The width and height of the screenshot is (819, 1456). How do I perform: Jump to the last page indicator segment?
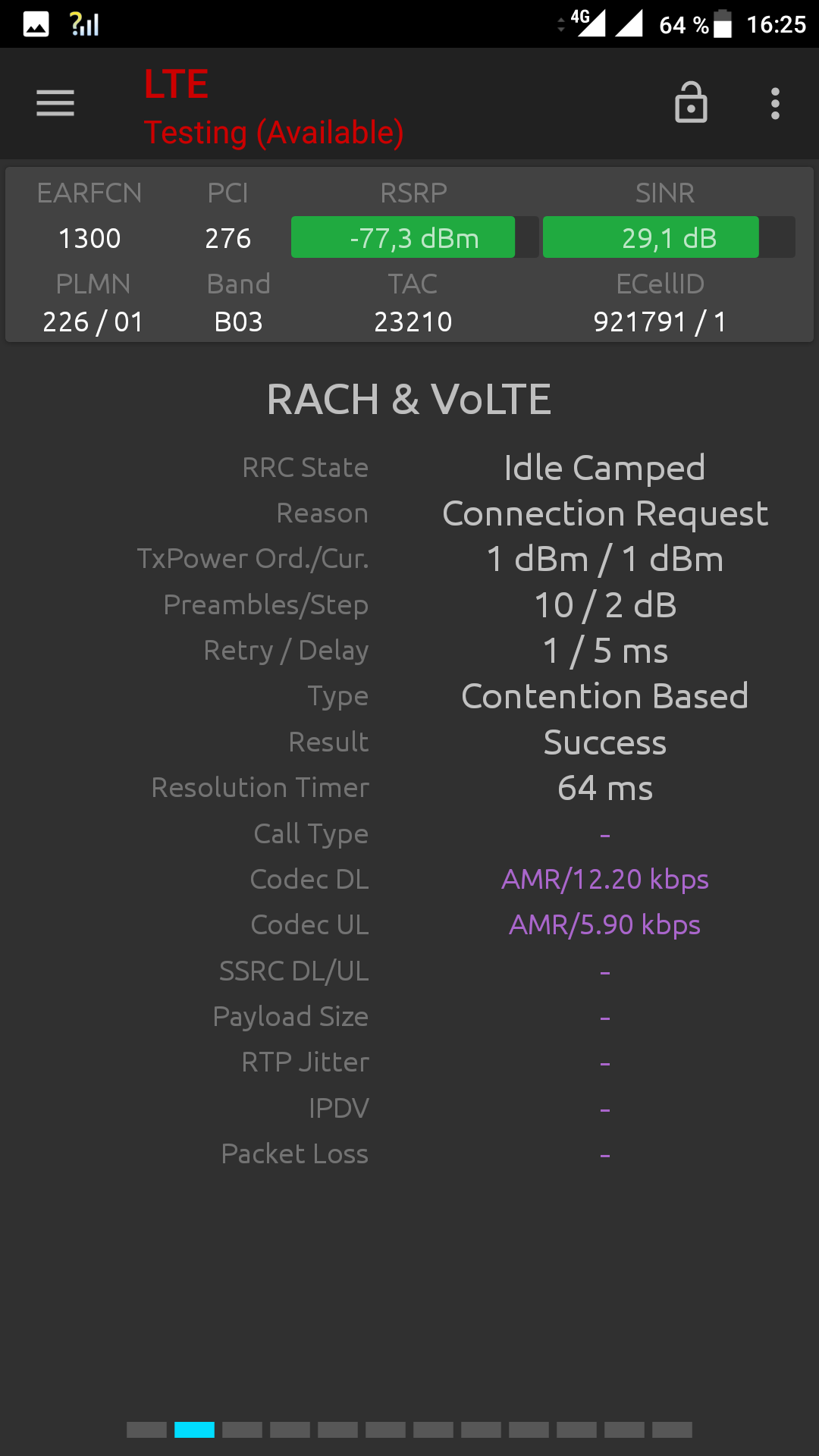[672, 1429]
